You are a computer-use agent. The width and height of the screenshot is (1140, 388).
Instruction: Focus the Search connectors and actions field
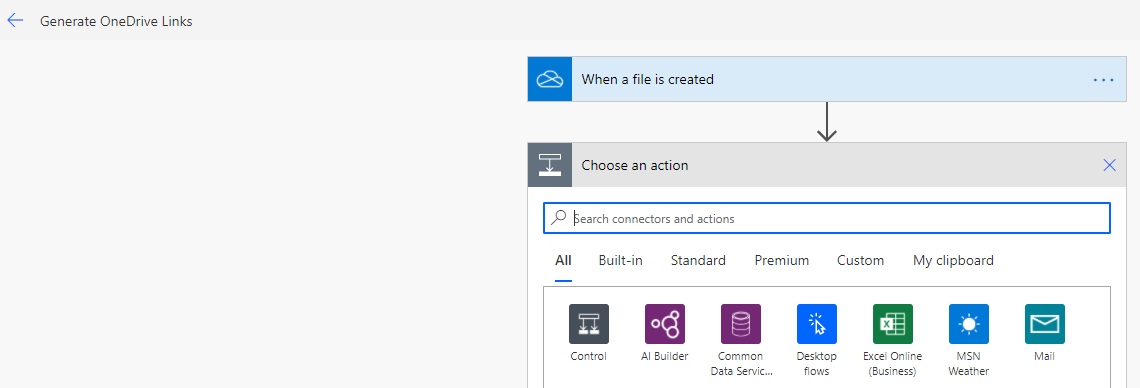pyautogui.click(x=827, y=218)
